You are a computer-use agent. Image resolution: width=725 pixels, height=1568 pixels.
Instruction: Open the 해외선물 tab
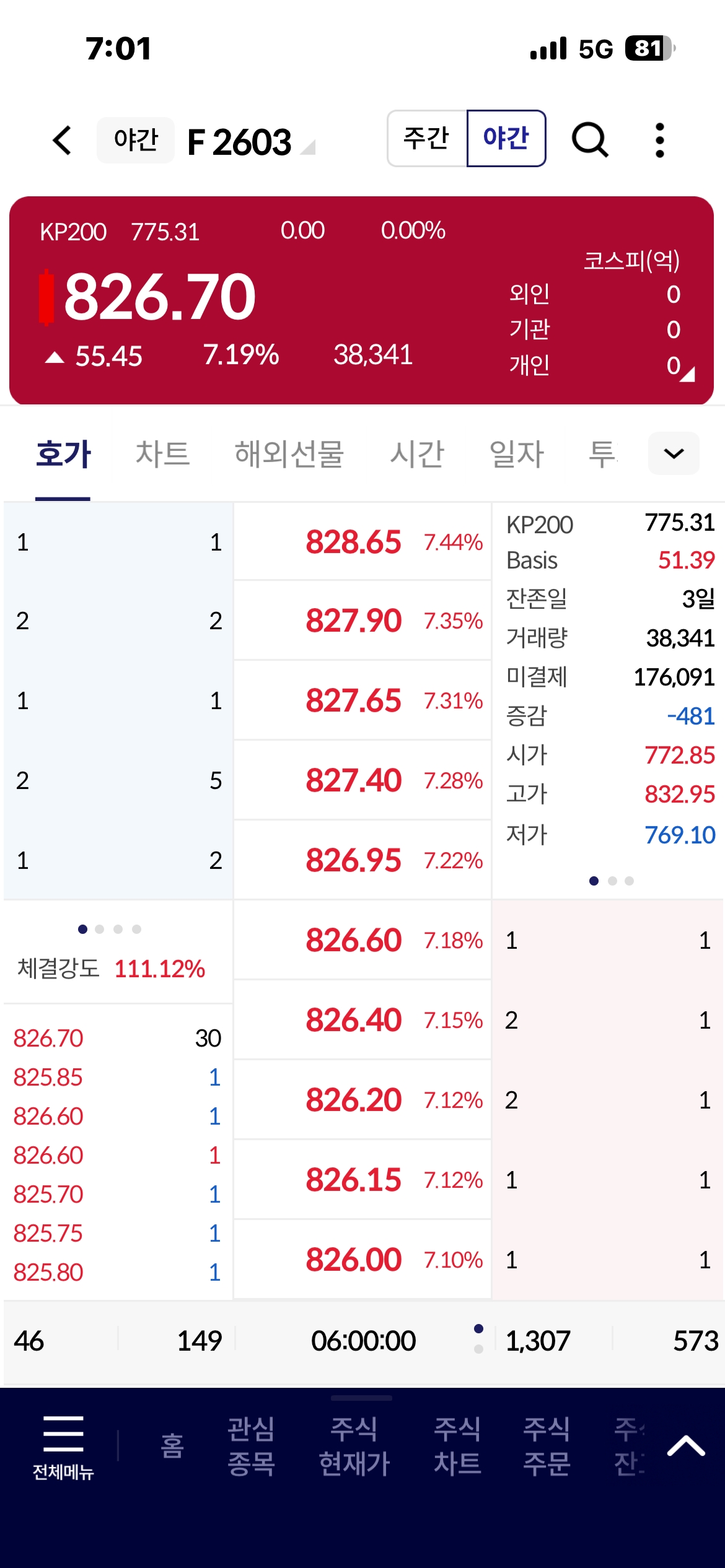click(289, 453)
